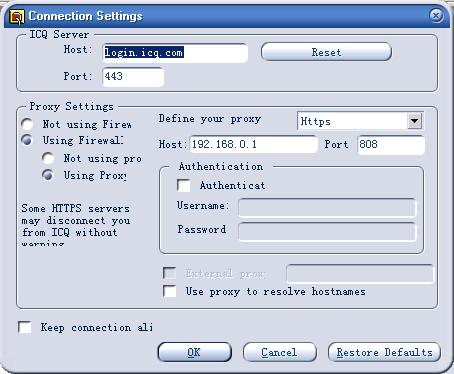
Task: Click the Https proxy type combo box
Action: pos(360,121)
